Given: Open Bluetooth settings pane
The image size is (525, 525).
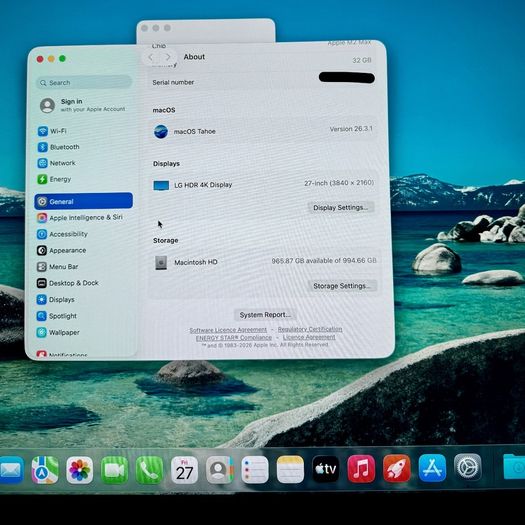Looking at the screenshot, I should tap(59, 147).
